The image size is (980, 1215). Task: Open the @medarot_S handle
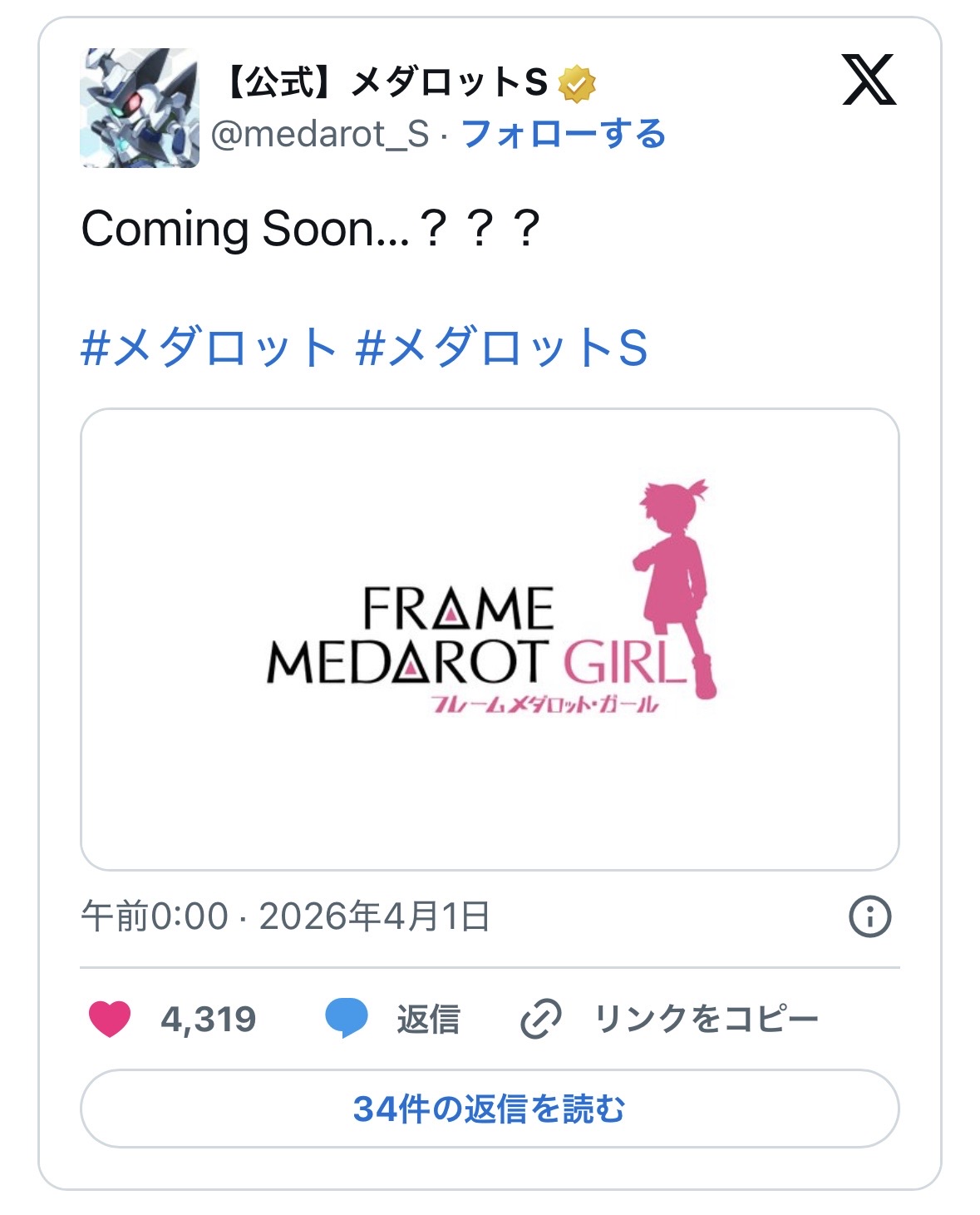320,134
